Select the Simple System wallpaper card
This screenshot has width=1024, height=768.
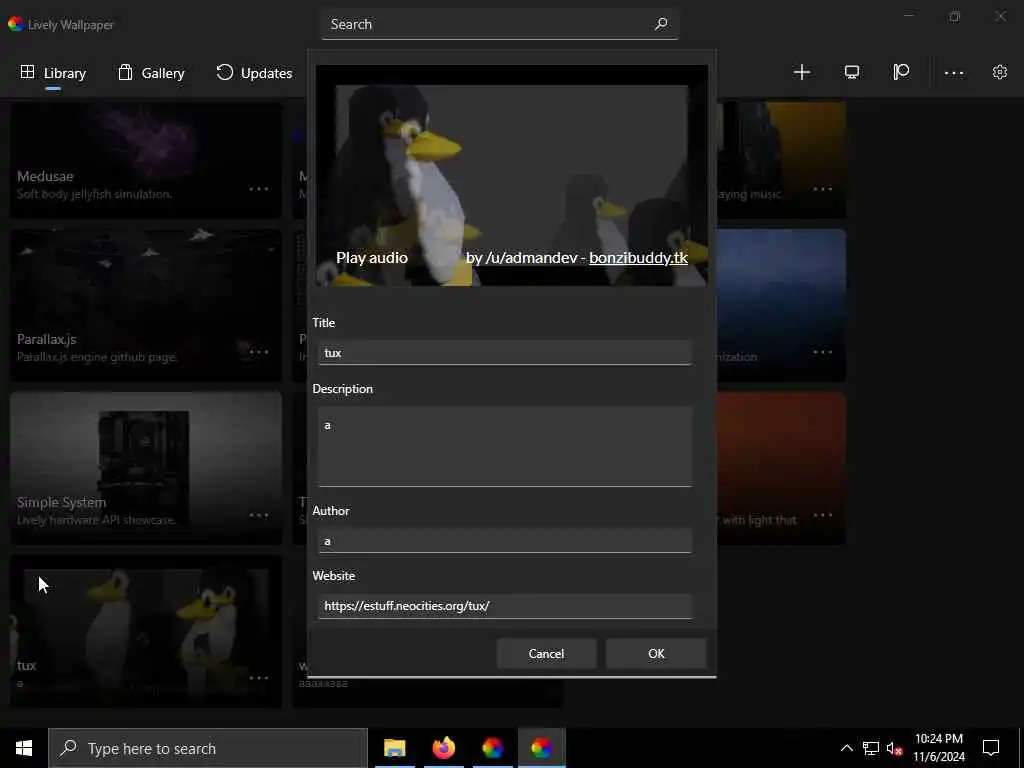146,468
